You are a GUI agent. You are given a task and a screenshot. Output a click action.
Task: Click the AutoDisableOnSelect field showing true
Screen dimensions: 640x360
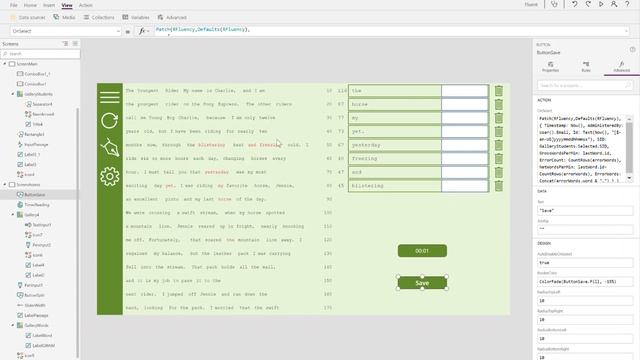tap(585, 262)
